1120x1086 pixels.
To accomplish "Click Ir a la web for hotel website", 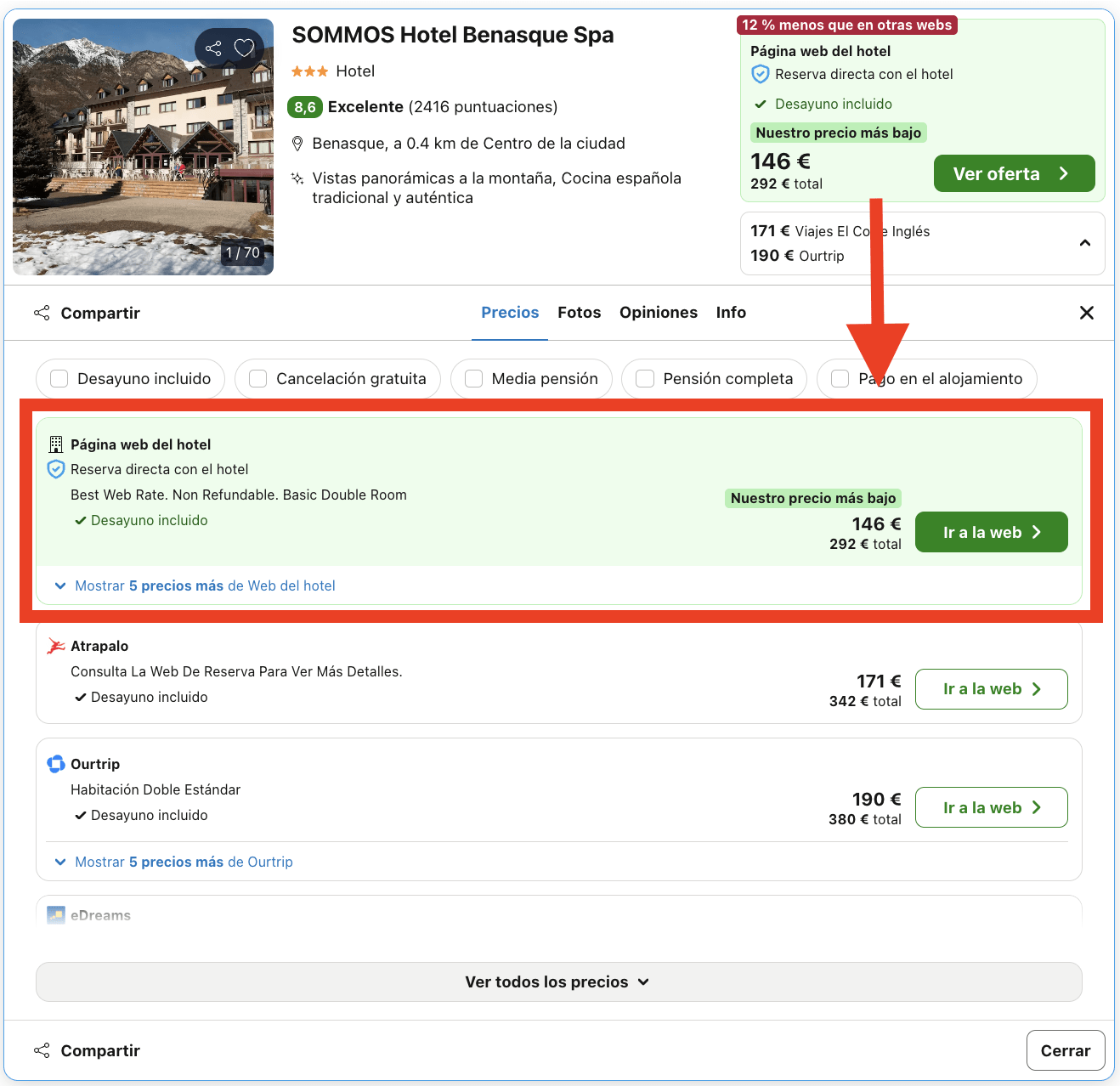I will coord(992,532).
